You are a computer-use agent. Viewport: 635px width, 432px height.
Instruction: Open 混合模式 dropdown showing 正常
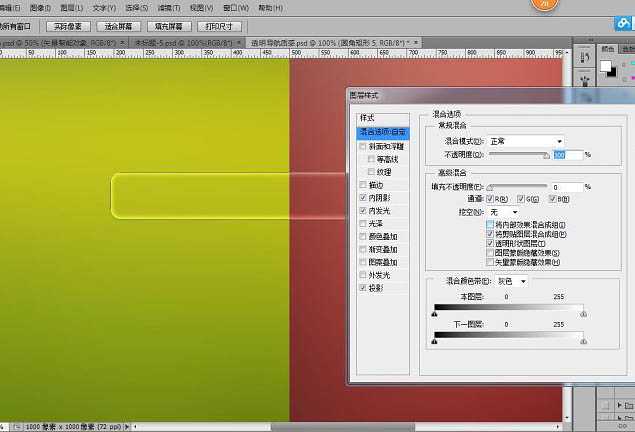[526, 141]
